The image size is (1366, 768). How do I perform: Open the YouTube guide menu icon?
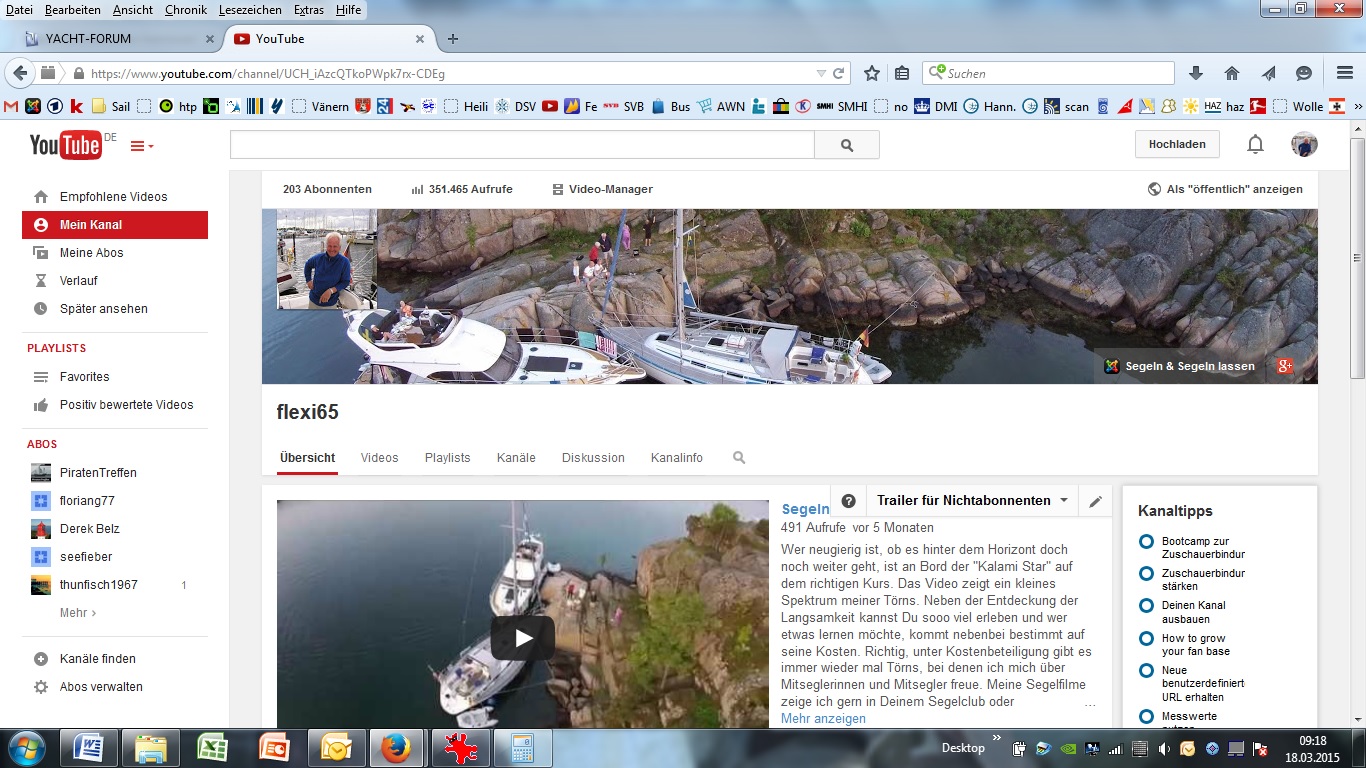click(142, 146)
